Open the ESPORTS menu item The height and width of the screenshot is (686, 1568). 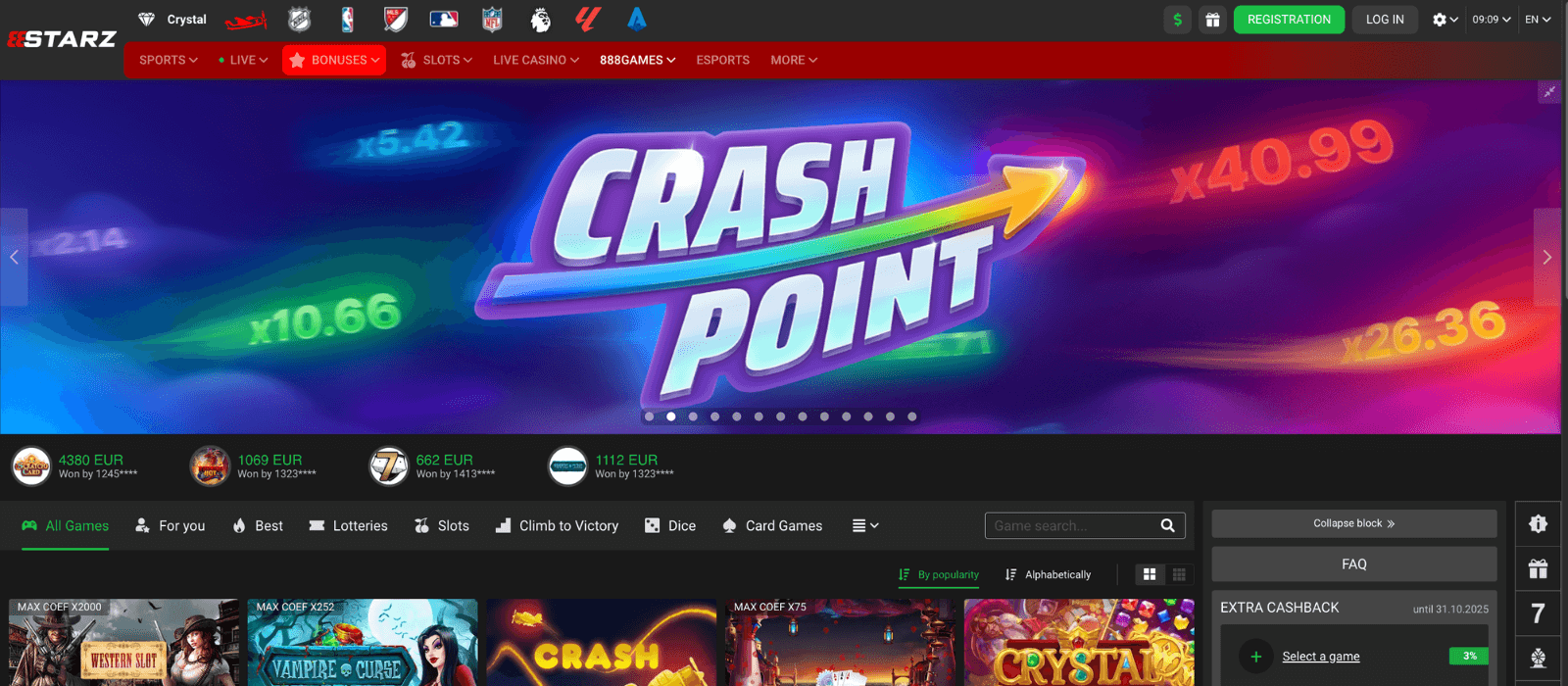tap(722, 60)
